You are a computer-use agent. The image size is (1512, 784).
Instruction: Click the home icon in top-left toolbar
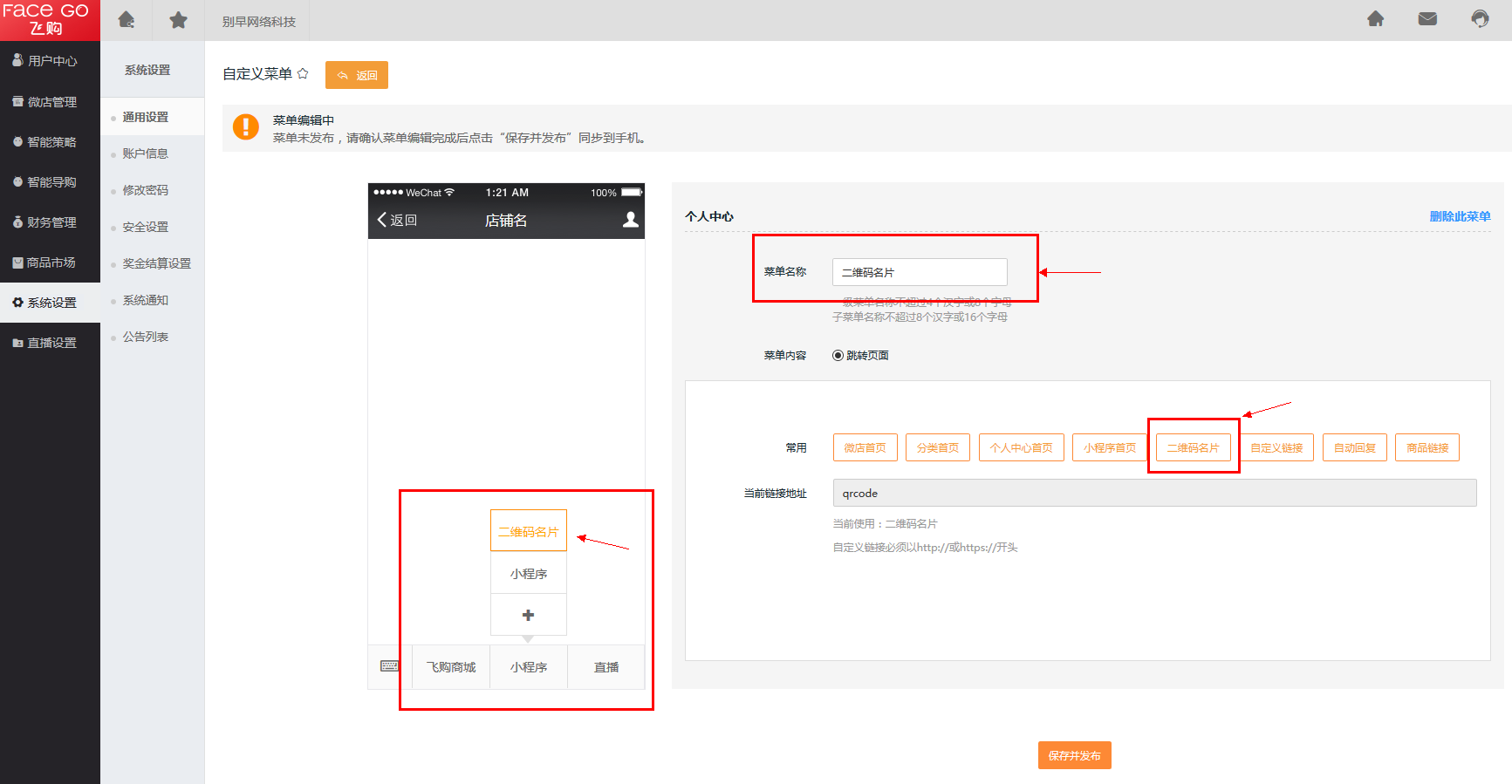(127, 20)
